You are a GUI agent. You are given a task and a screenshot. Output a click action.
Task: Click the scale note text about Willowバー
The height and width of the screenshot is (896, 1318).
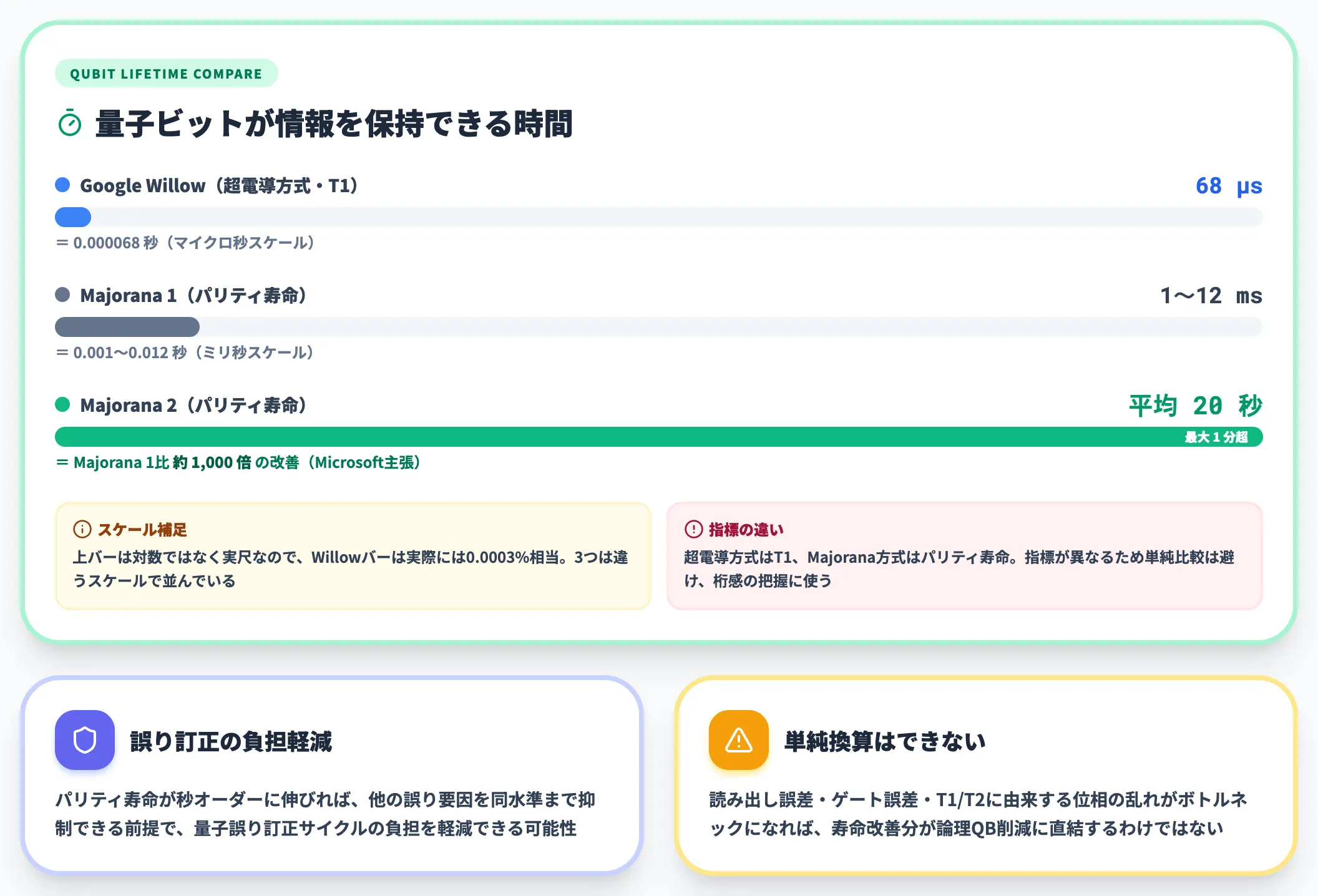tap(351, 569)
